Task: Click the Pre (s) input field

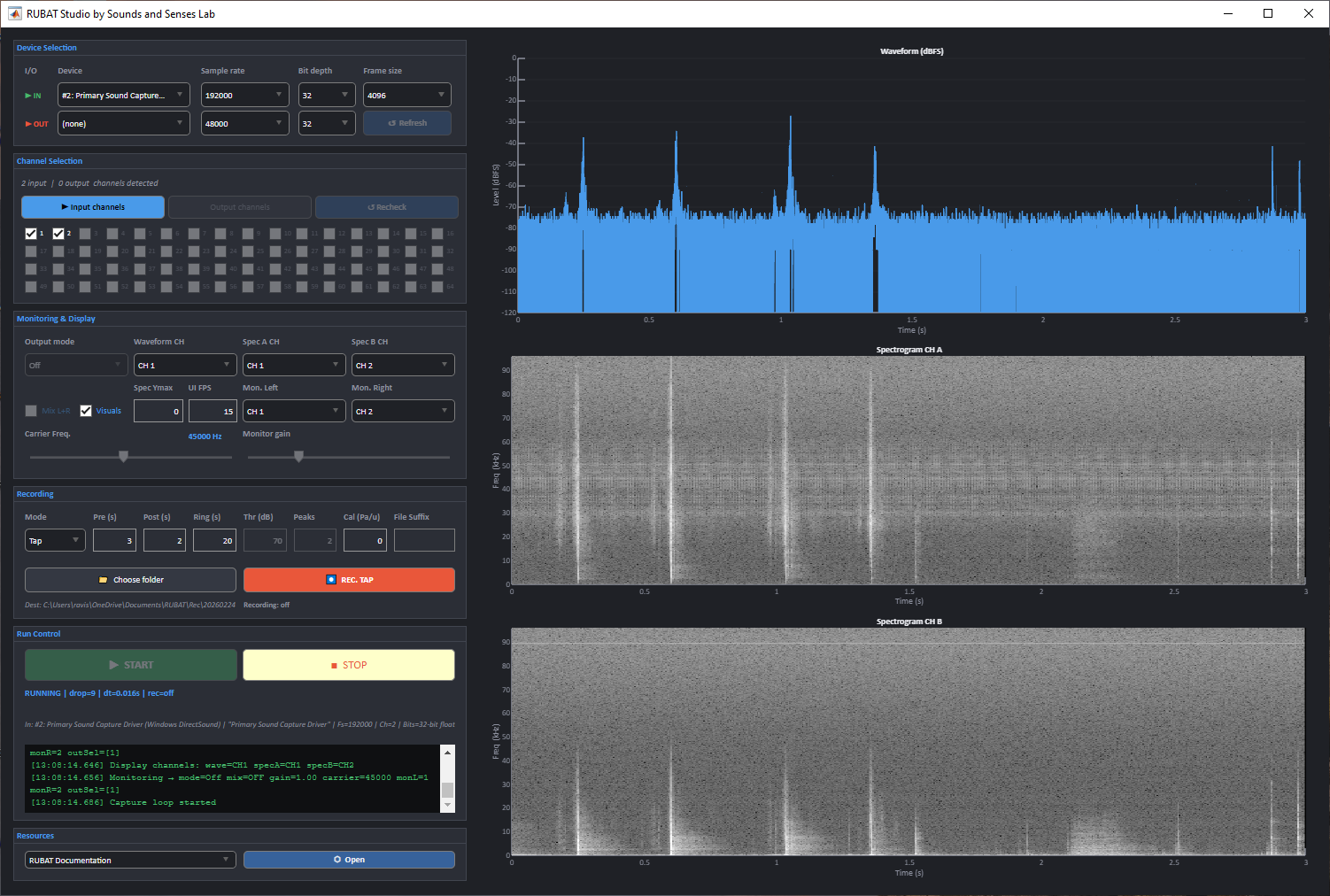Action: point(114,540)
